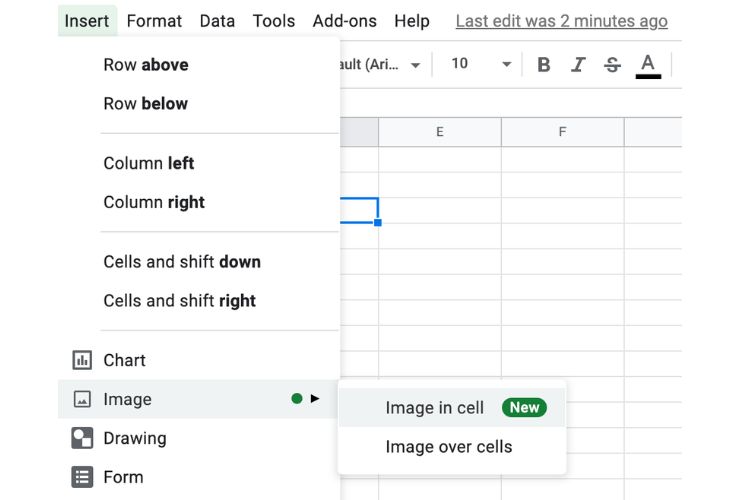Click the Drawing icon in menu
Viewport: 740px width, 500px height.
(x=82, y=438)
